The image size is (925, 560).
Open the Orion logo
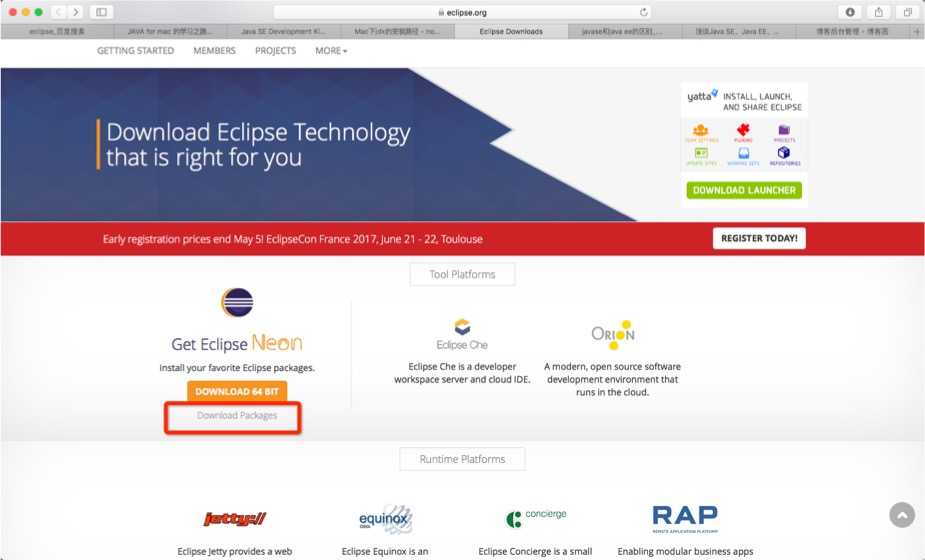(613, 335)
